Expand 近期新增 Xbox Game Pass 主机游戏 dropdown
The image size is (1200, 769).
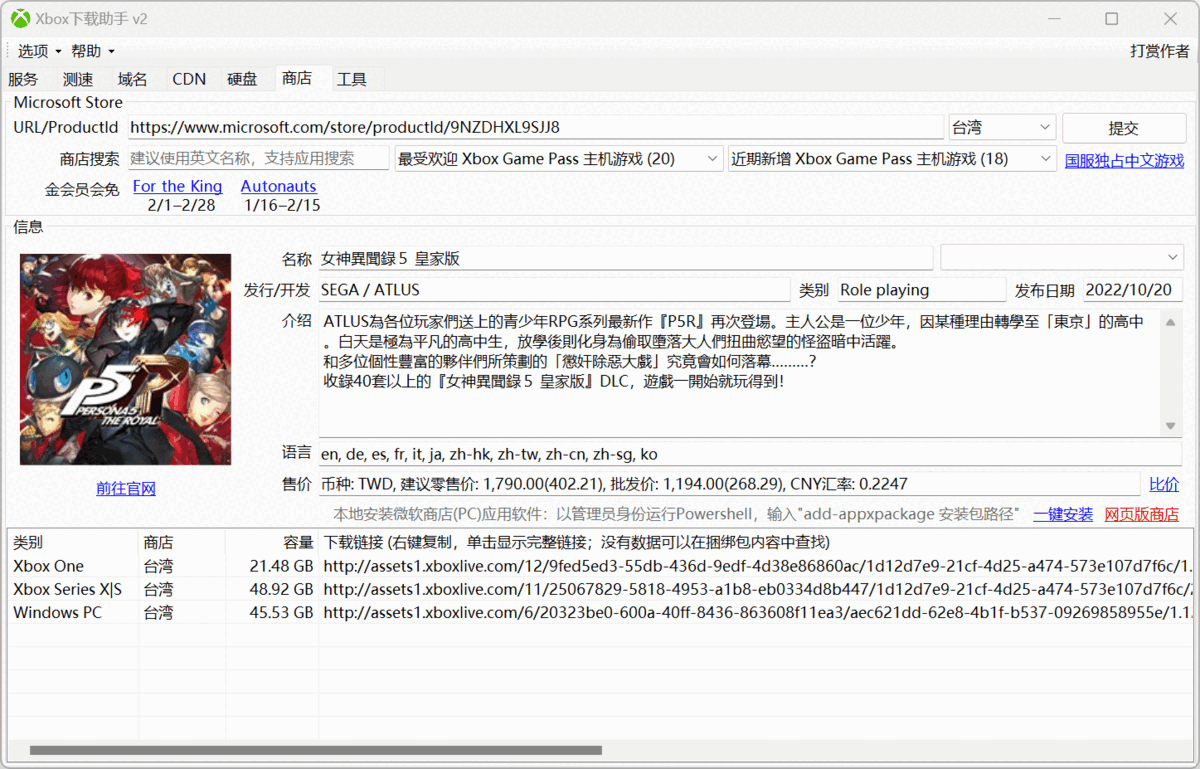892,158
